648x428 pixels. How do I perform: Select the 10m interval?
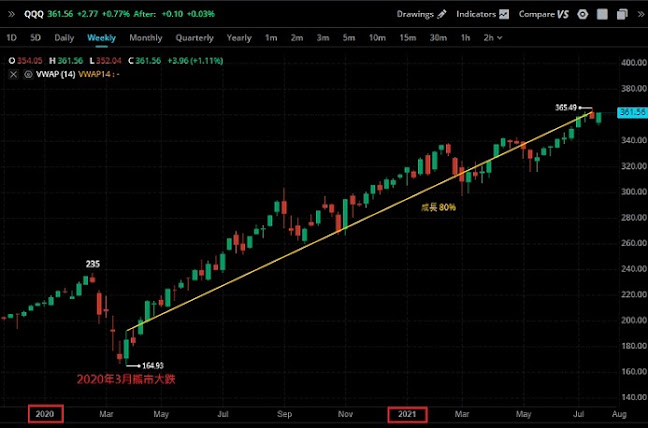(x=377, y=38)
